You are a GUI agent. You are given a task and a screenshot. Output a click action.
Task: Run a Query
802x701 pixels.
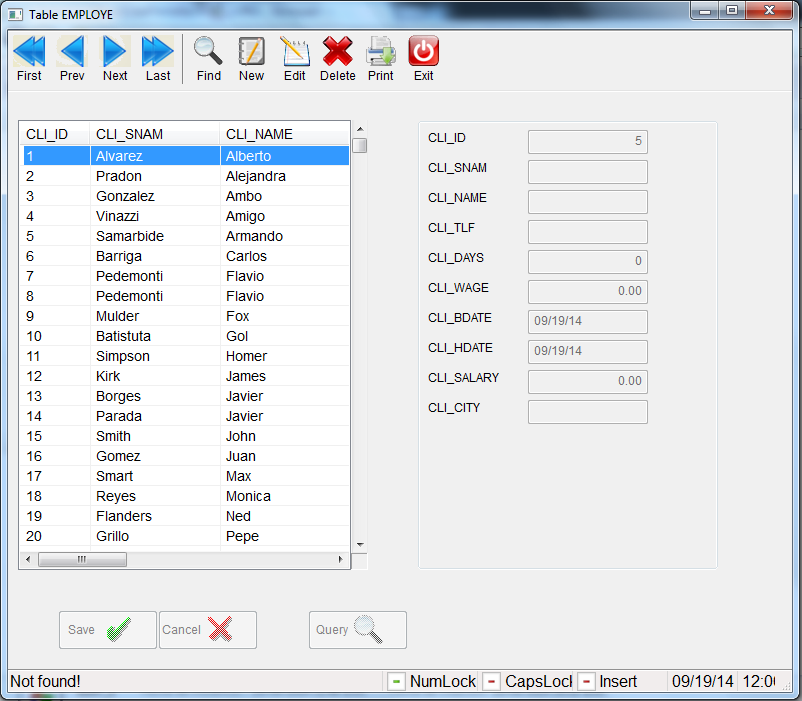coord(357,629)
